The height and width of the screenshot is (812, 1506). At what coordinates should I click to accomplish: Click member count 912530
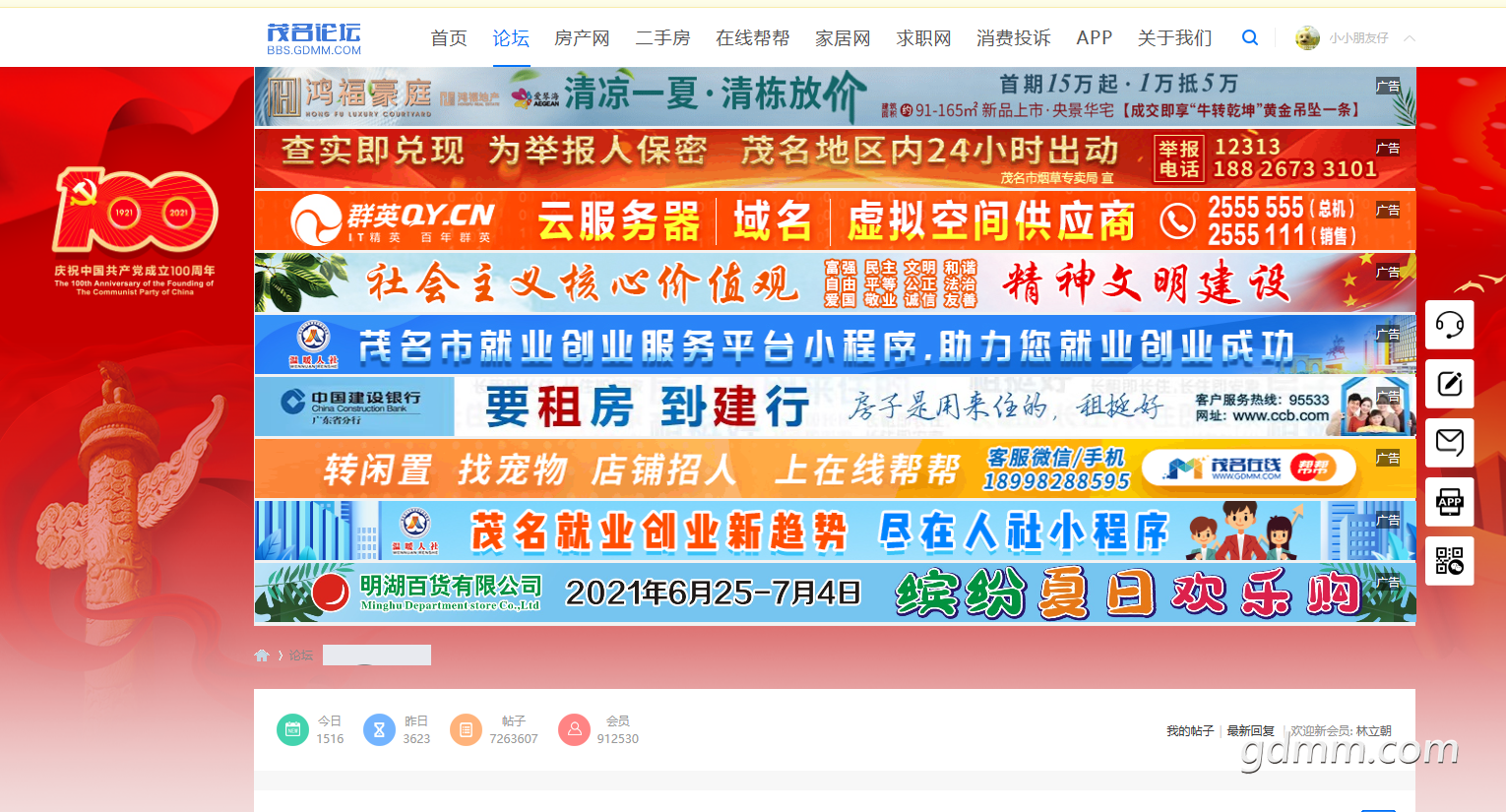click(x=618, y=739)
